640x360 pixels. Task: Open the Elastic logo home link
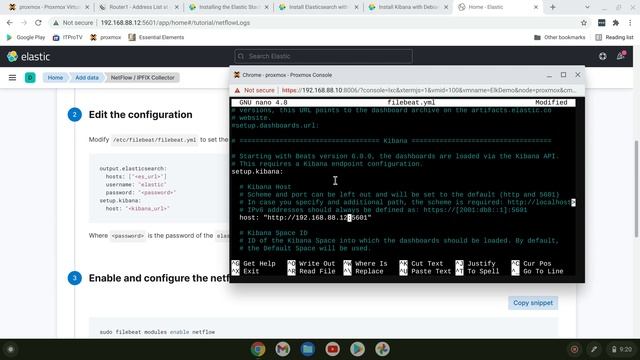coord(29,56)
